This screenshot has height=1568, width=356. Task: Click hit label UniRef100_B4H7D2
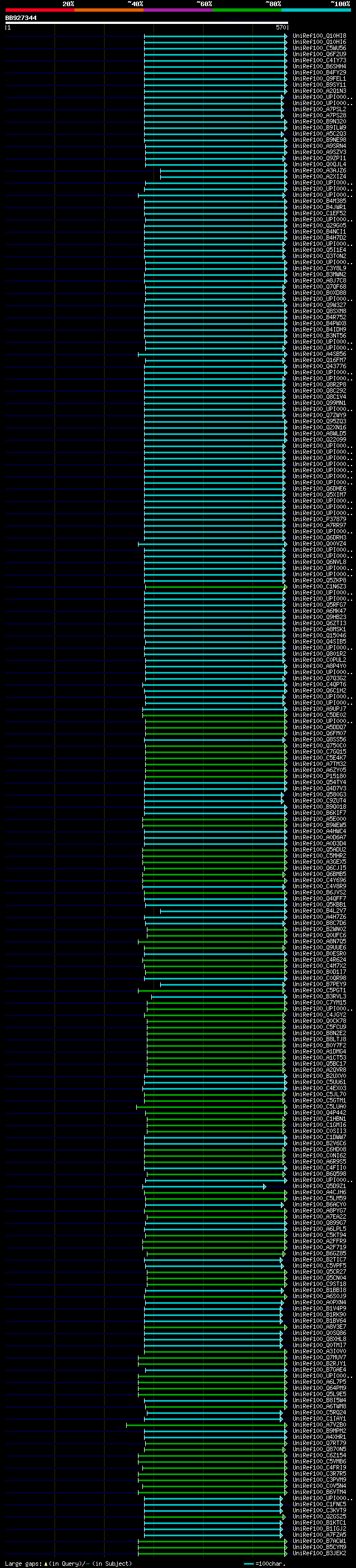tap(319, 238)
